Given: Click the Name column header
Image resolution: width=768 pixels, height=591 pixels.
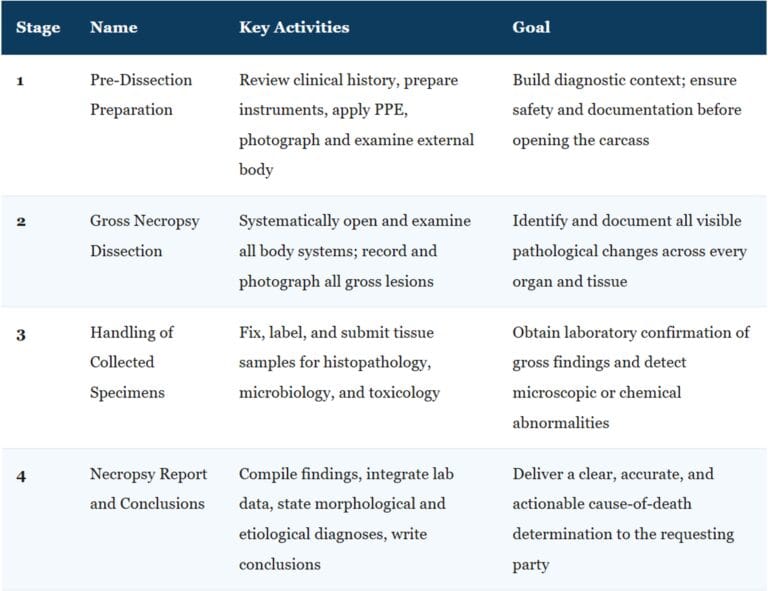Looking at the screenshot, I should (x=114, y=27).
